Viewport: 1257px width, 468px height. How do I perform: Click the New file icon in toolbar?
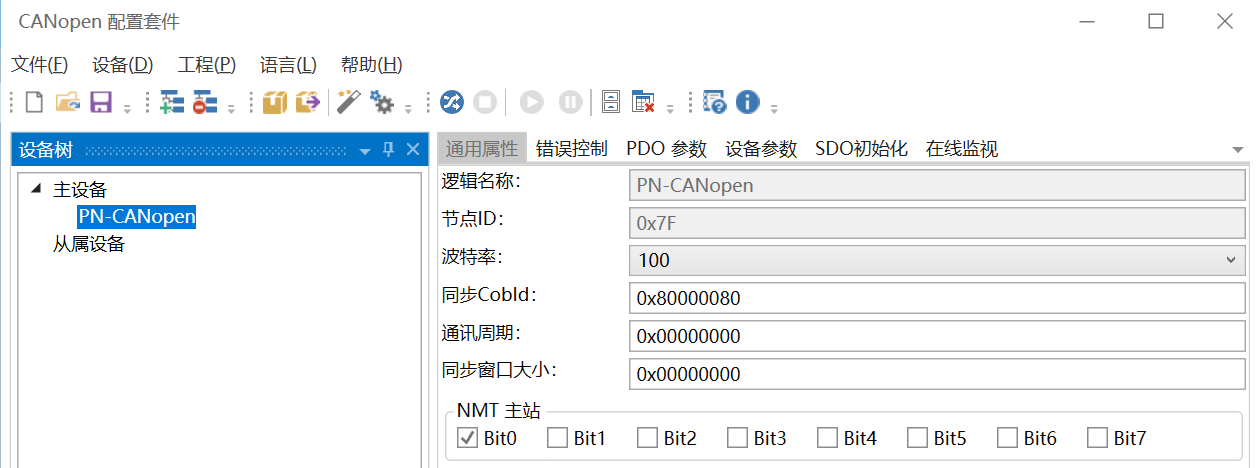tap(34, 102)
